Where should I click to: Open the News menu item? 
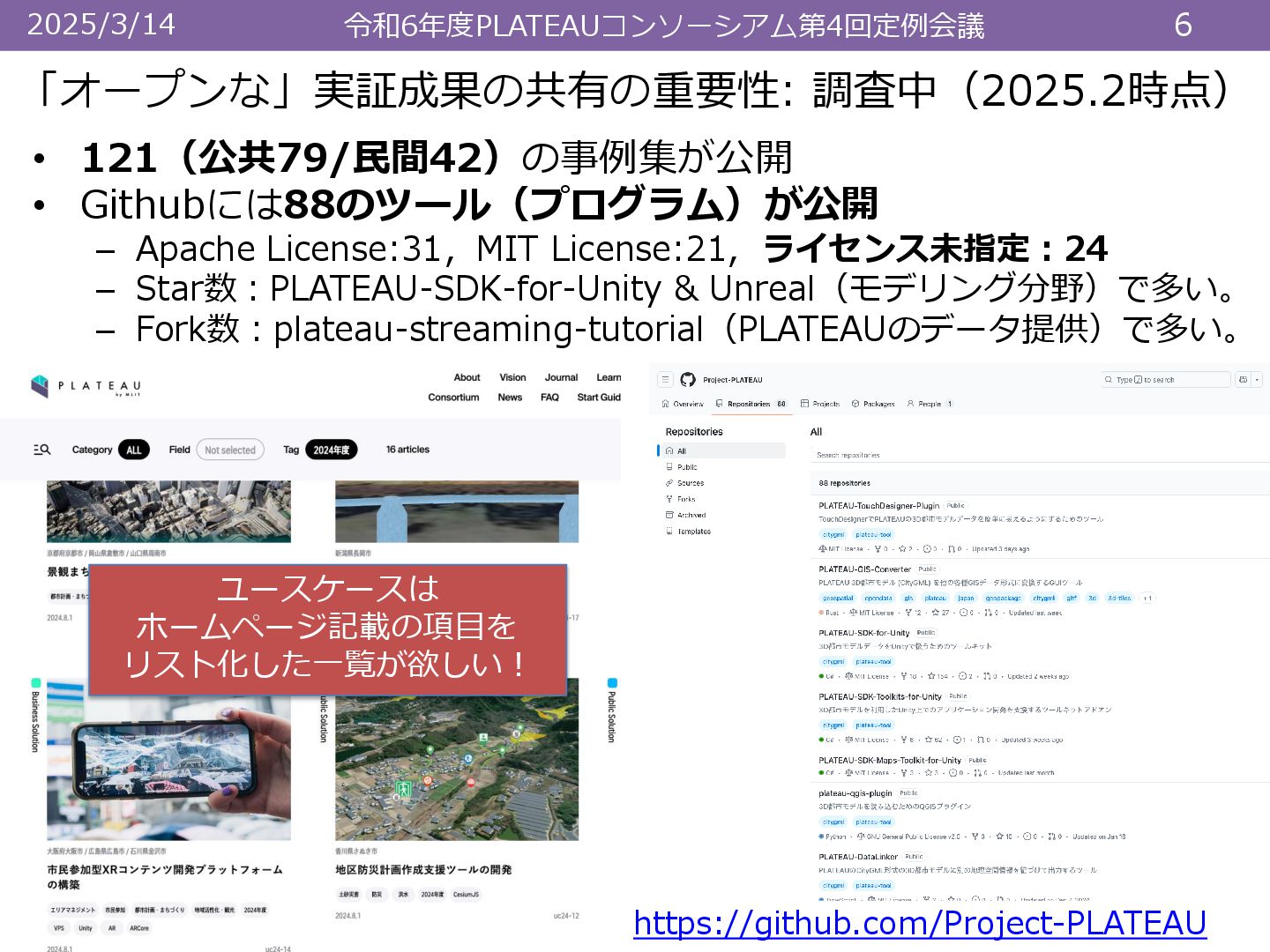510,398
